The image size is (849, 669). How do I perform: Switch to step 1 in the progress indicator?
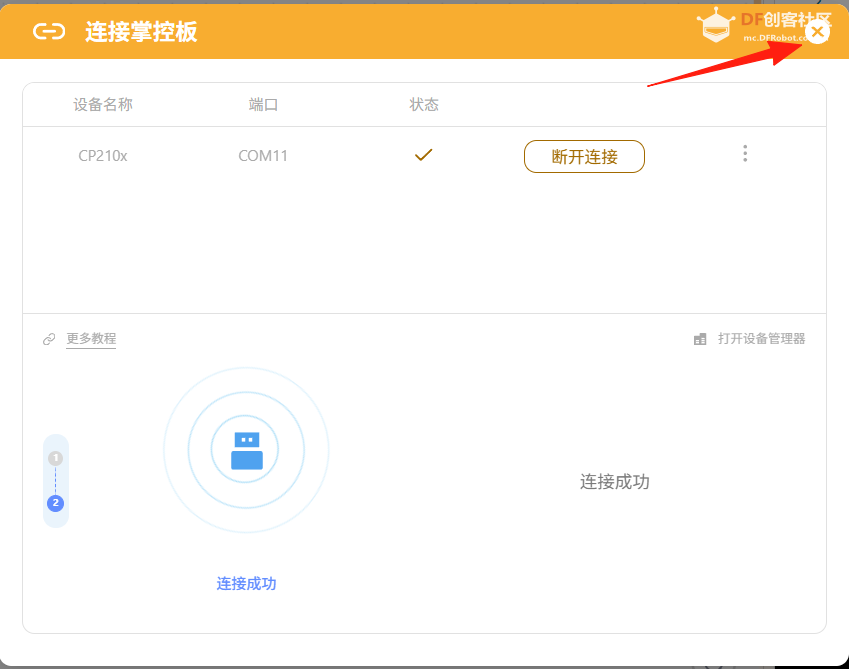(x=56, y=457)
